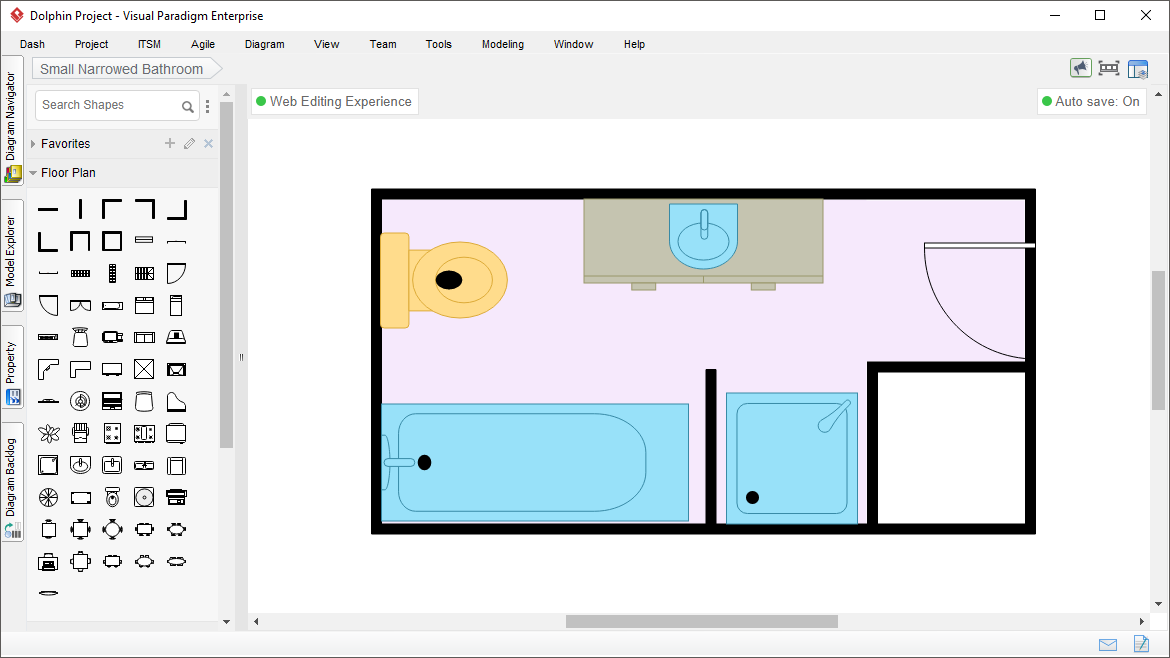Image resolution: width=1170 pixels, height=658 pixels.
Task: Open the Diagram menu
Action: pos(264,44)
